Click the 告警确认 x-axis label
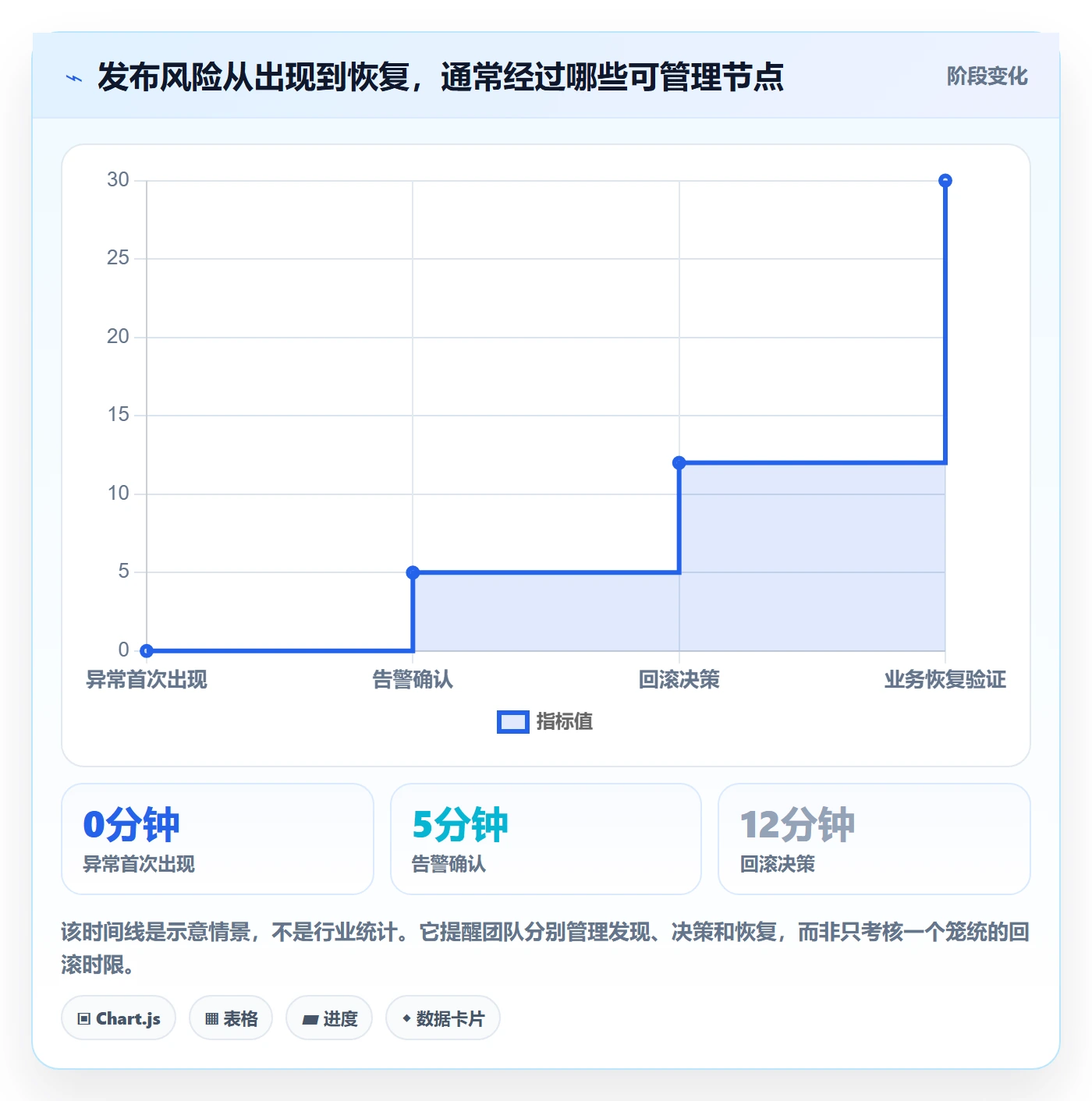 click(x=413, y=680)
